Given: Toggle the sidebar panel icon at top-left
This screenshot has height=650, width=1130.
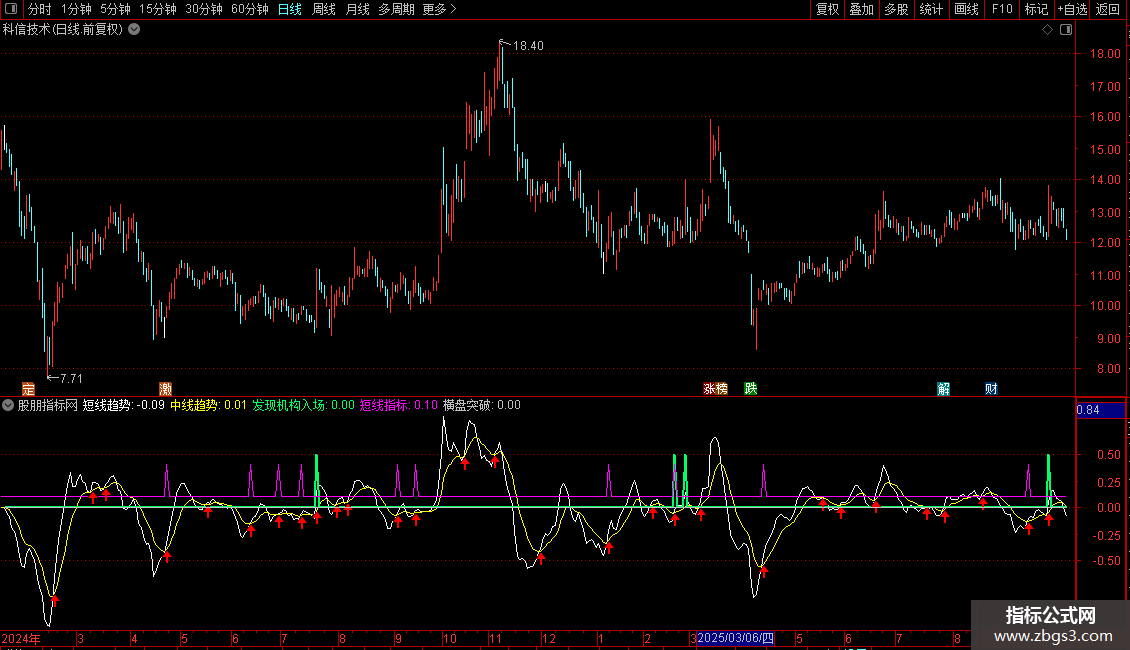Looking at the screenshot, I should pyautogui.click(x=11, y=9).
